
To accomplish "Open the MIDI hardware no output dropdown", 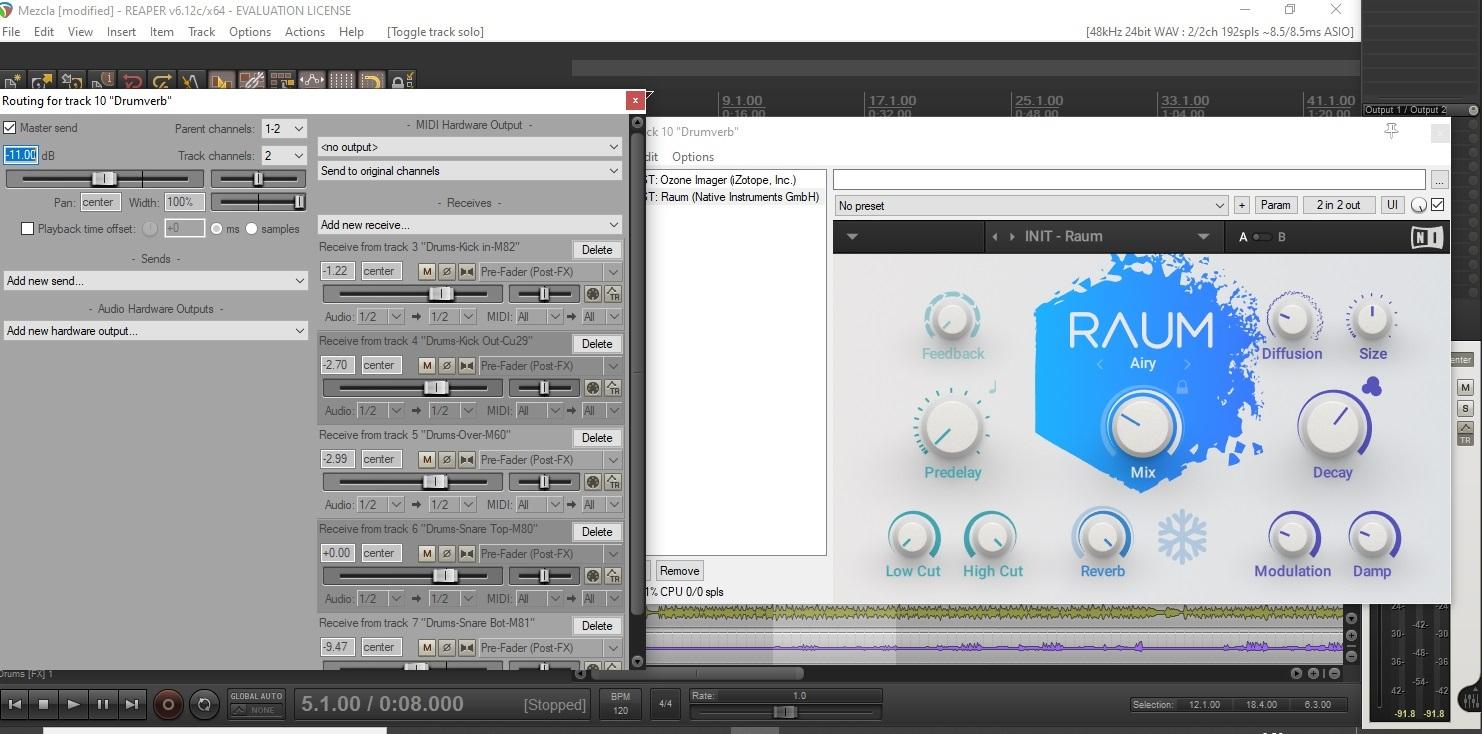I will coord(470,147).
